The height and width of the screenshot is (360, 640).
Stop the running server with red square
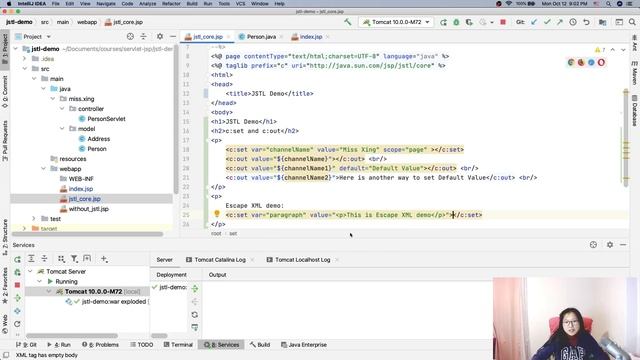tap(503, 22)
